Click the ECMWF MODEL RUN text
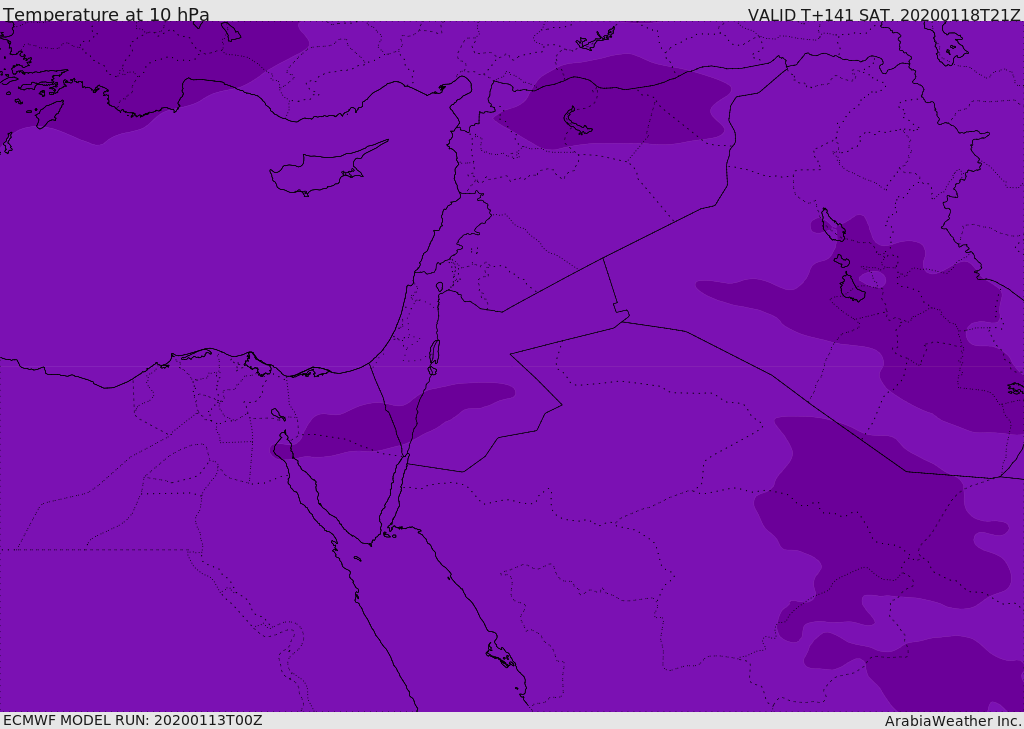The image size is (1024, 729). [x=133, y=721]
